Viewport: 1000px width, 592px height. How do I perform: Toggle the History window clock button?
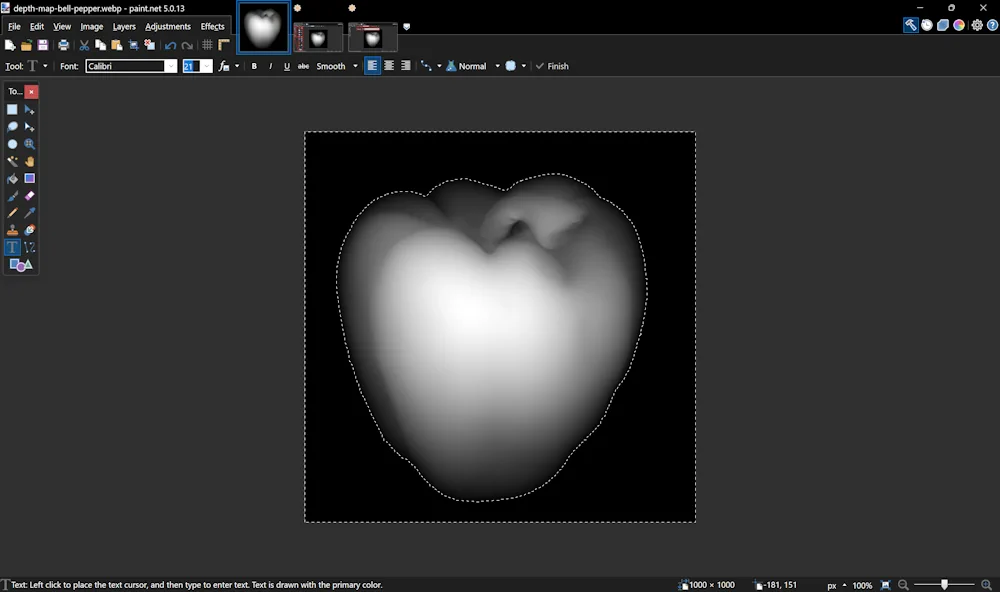click(x=927, y=26)
